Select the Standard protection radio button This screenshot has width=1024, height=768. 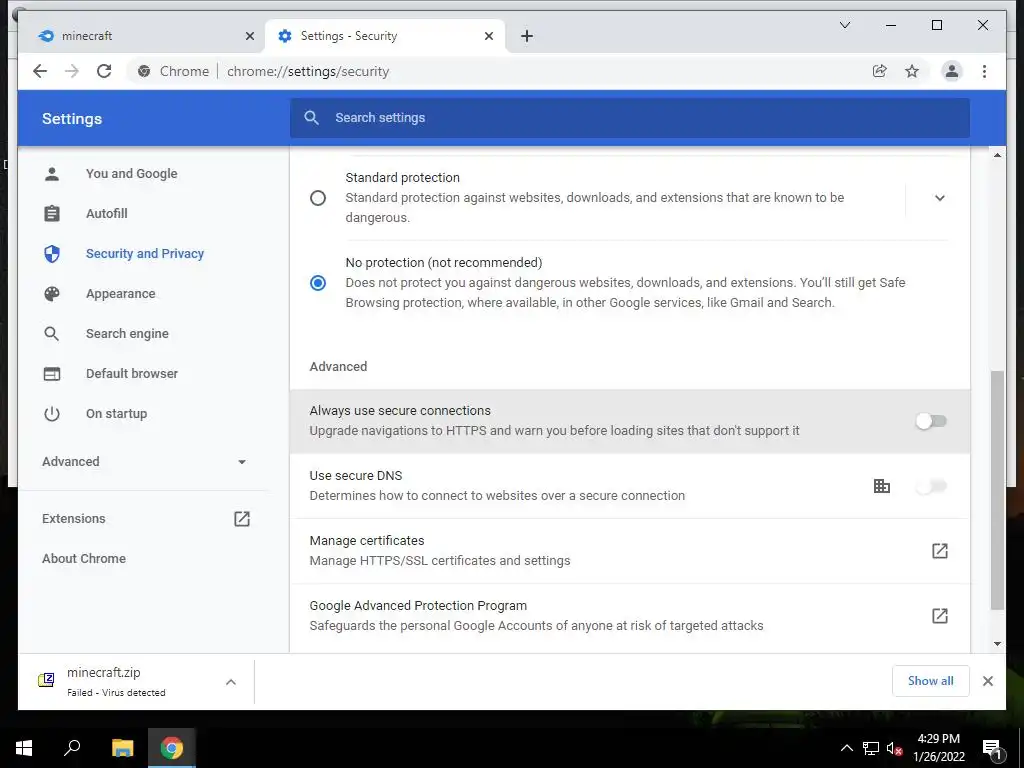coord(318,198)
